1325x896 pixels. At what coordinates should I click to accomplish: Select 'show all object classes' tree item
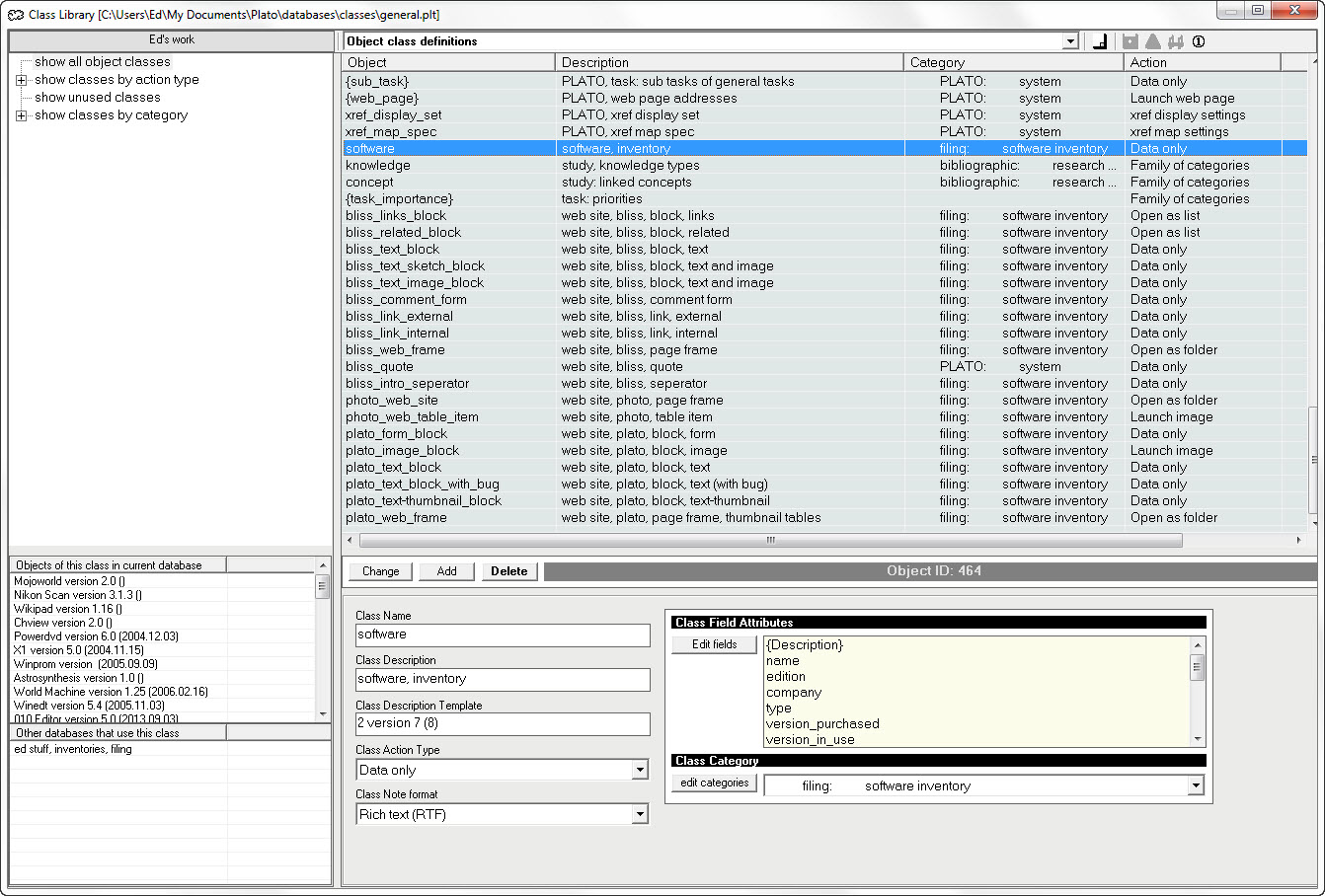[103, 62]
